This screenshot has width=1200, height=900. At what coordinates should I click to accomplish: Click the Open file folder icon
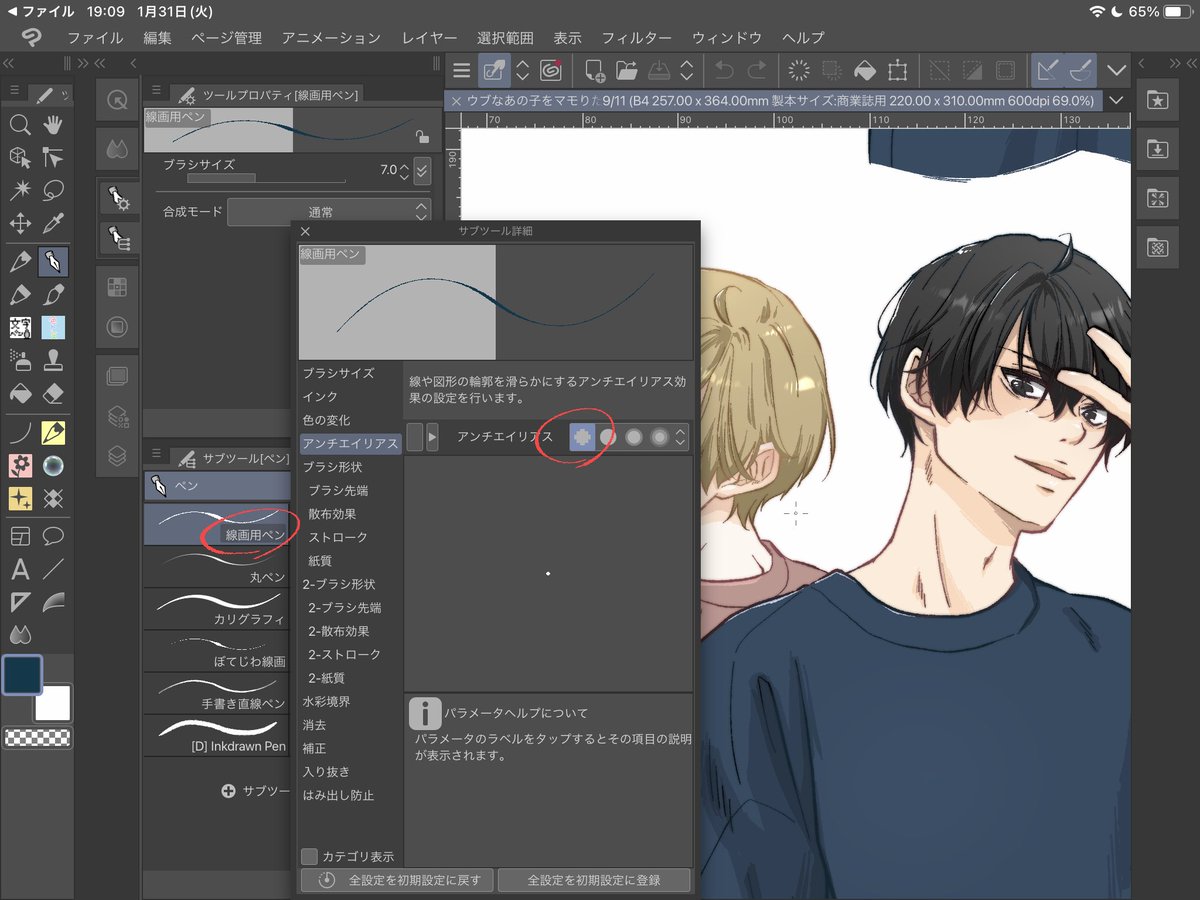tap(626, 70)
